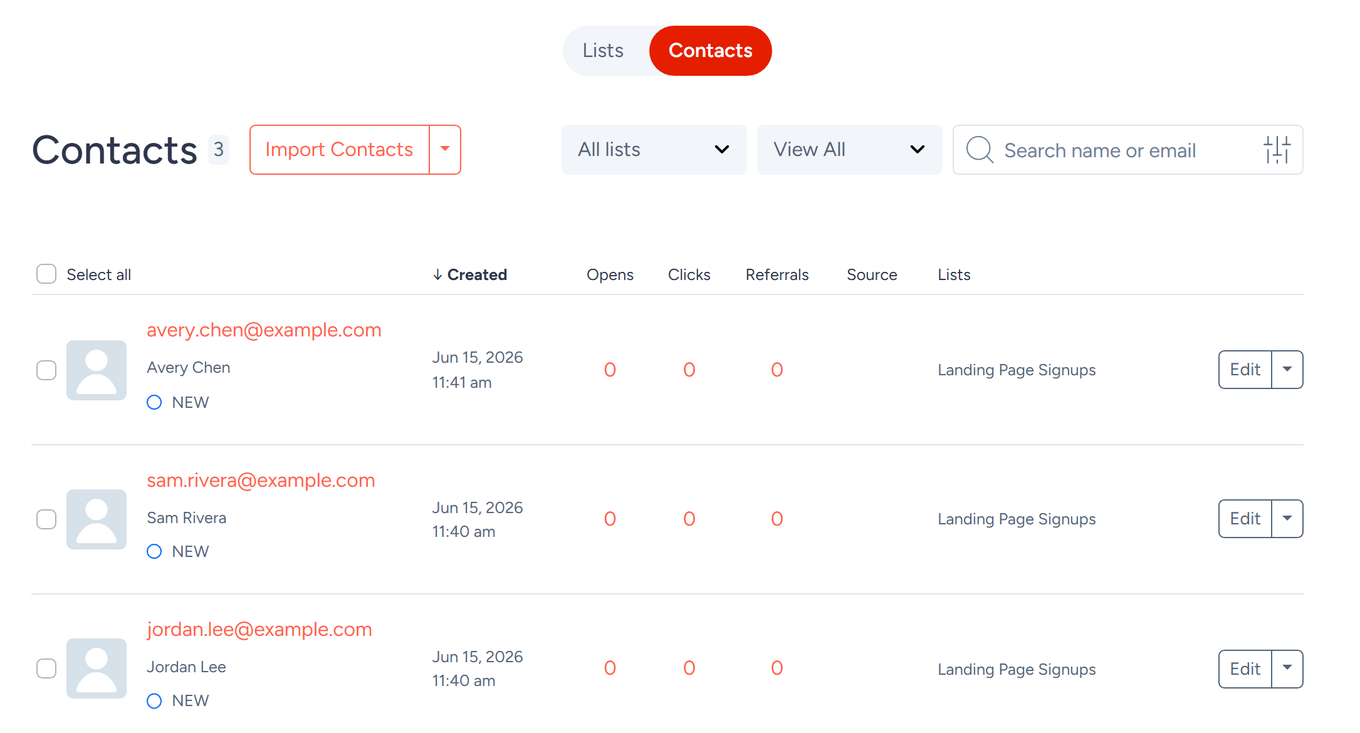Expand the Edit dropdown arrow for Sam Rivera

[x=1287, y=519]
